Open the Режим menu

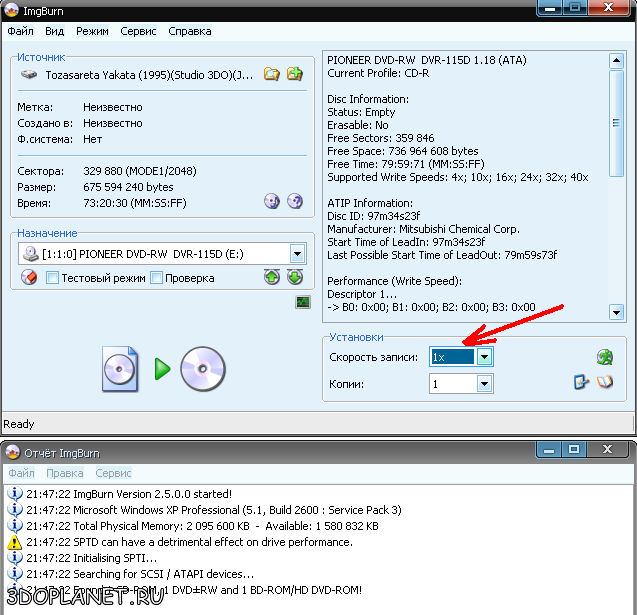92,31
